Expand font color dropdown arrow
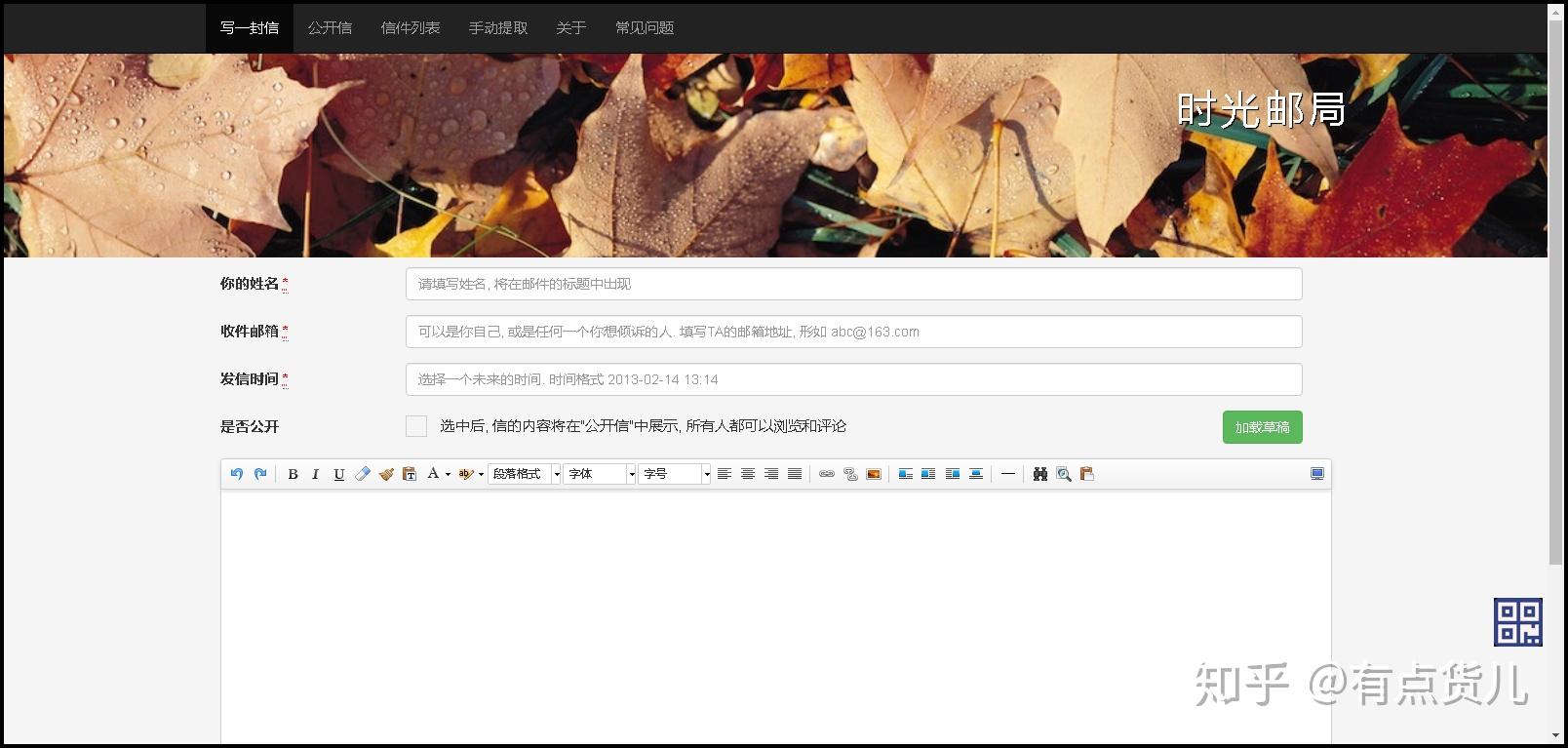The width and height of the screenshot is (1568, 748). [448, 475]
